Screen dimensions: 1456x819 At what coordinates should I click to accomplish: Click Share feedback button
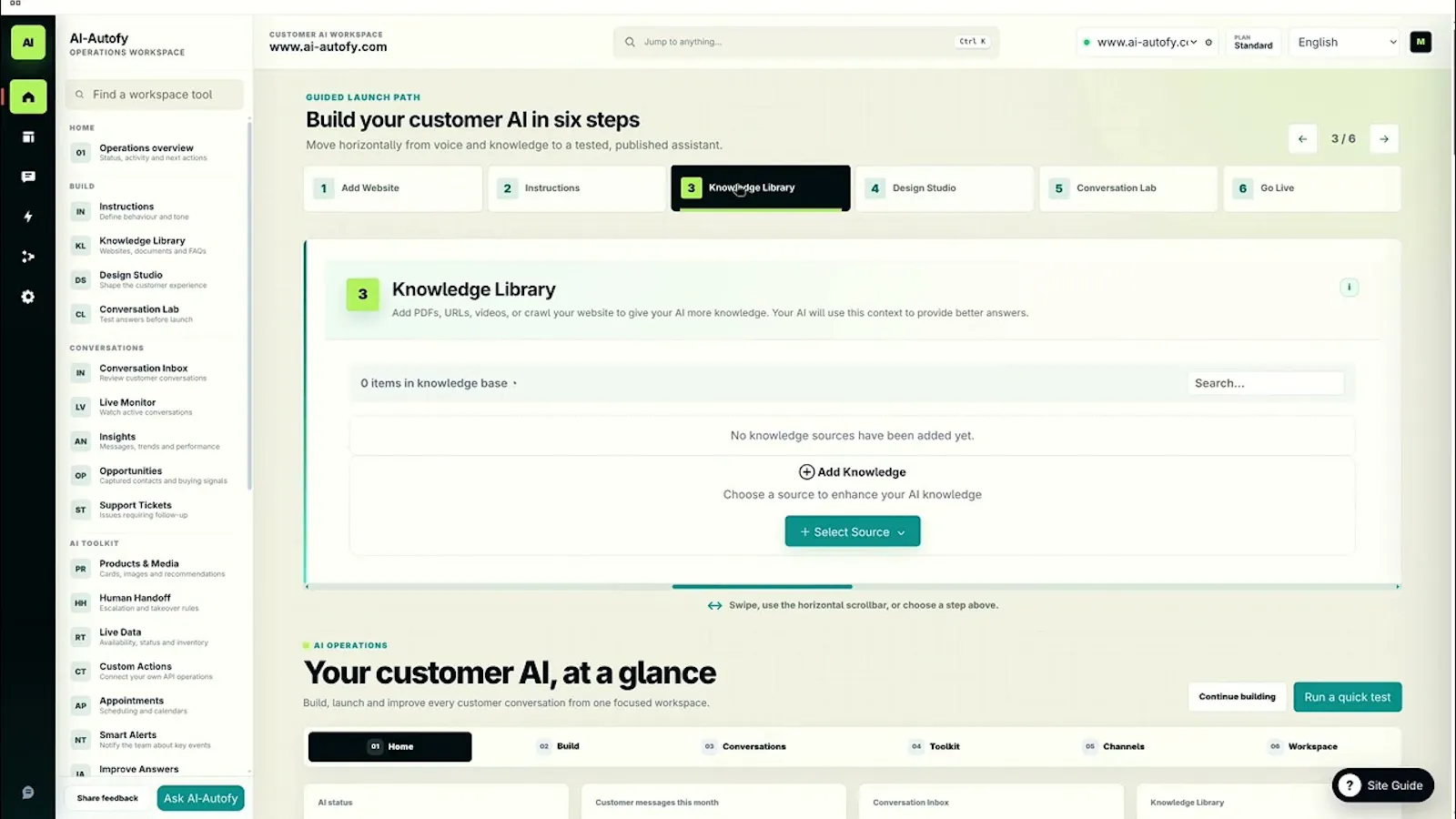tap(107, 798)
